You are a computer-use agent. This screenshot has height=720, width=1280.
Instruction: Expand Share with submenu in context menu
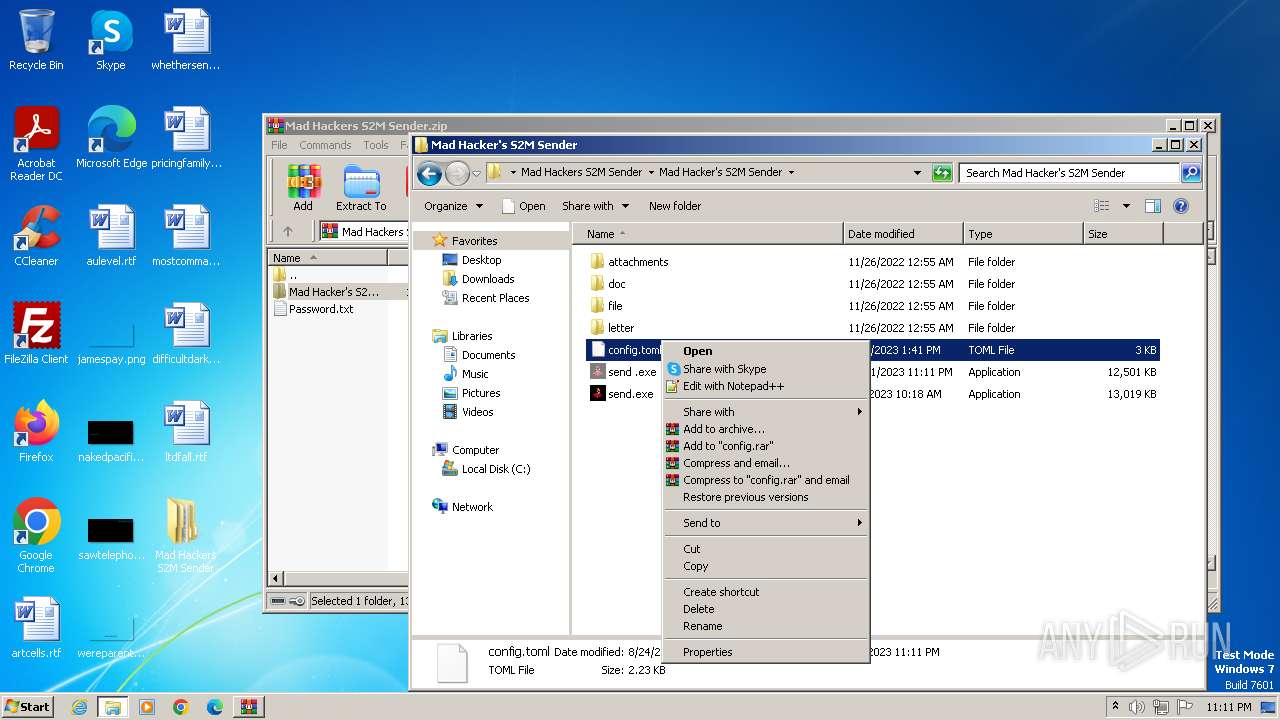[x=767, y=412]
